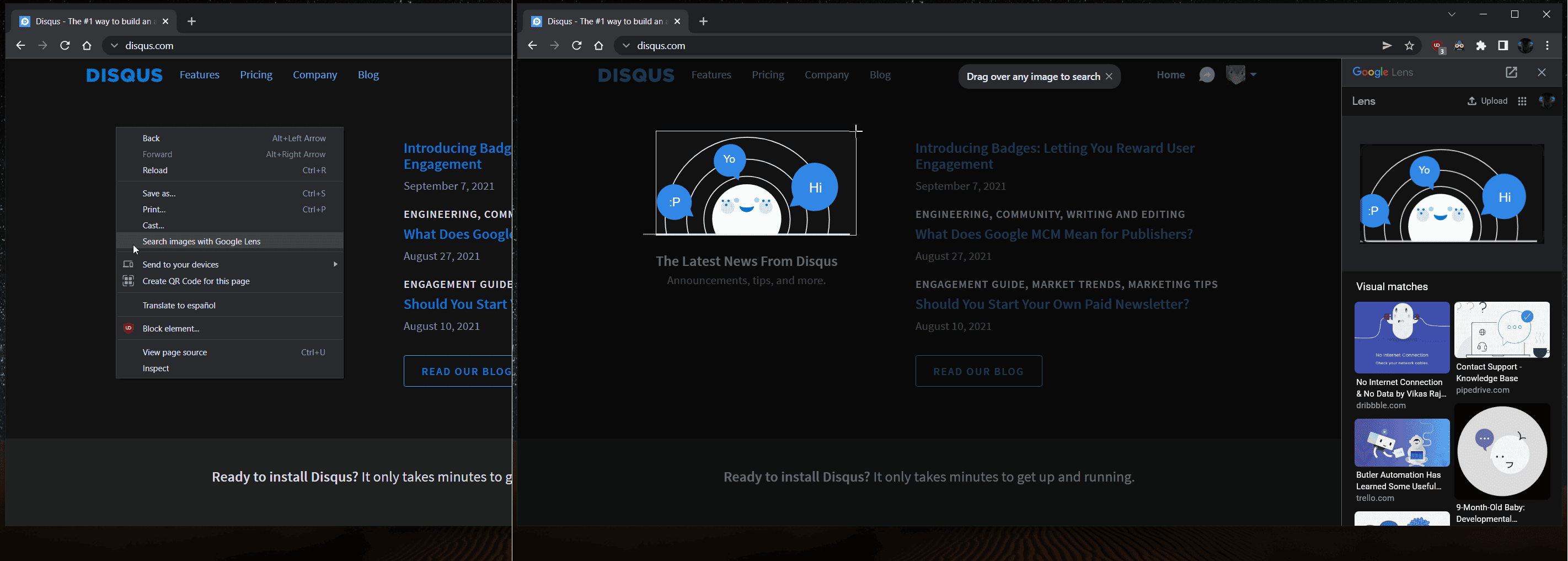Open site info chevron in right address bar
Viewport: 1568px width, 561px height.
pos(626,46)
